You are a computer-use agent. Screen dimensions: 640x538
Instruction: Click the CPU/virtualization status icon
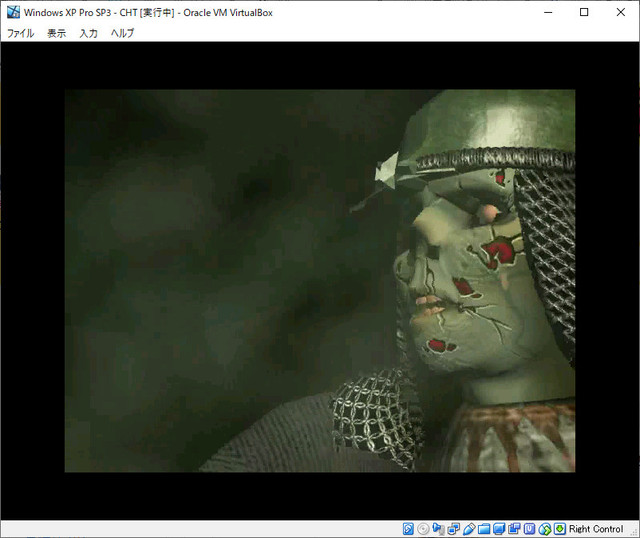(x=529, y=529)
